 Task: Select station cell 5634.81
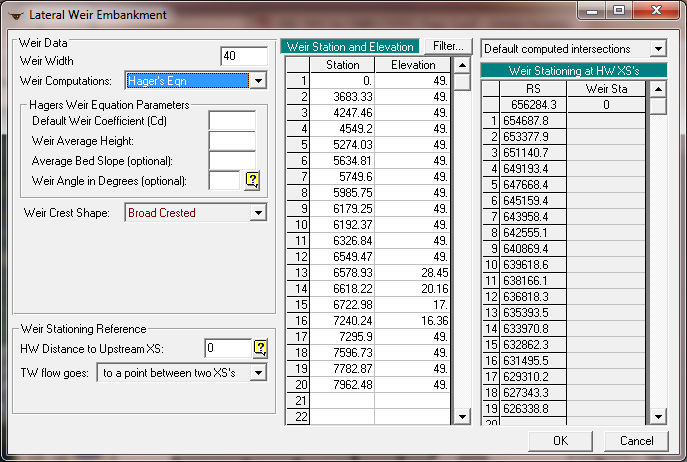(x=342, y=161)
